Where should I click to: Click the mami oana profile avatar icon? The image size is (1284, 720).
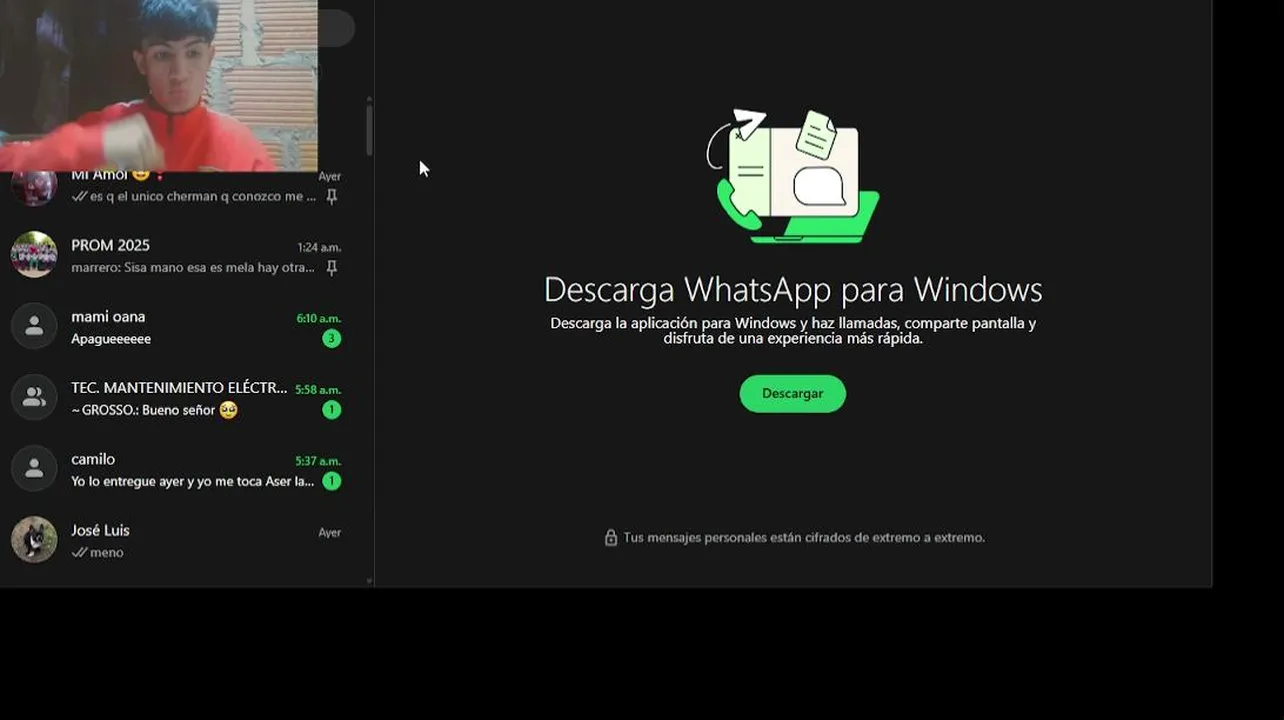click(x=34, y=326)
